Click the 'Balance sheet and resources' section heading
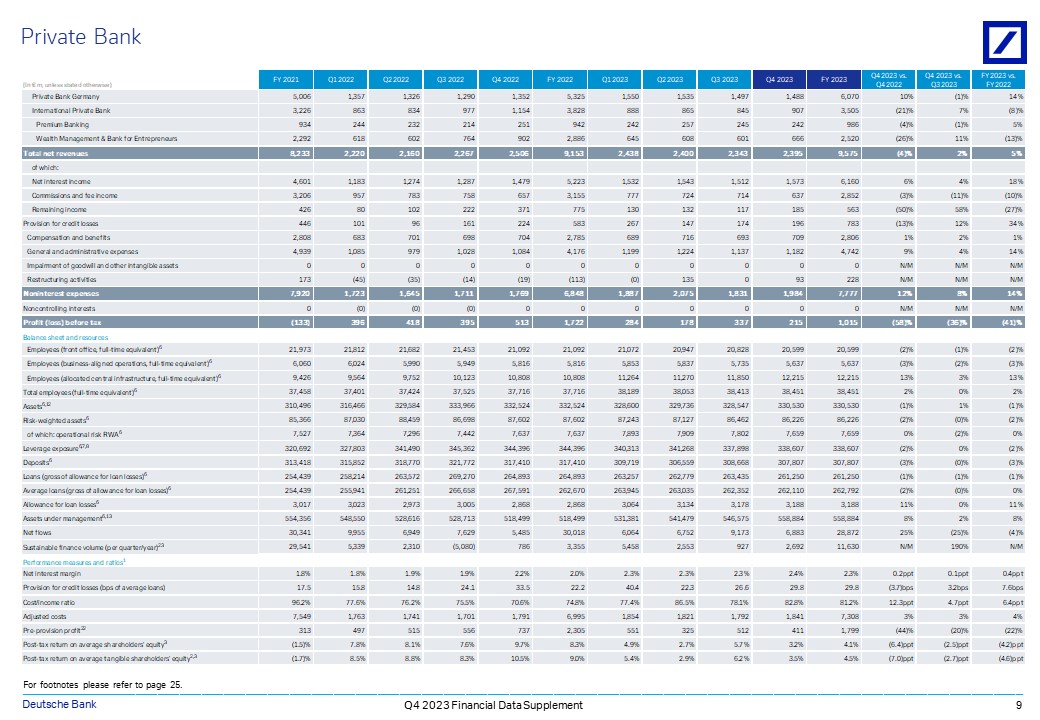Screen dimensions: 1040x720 [65, 337]
